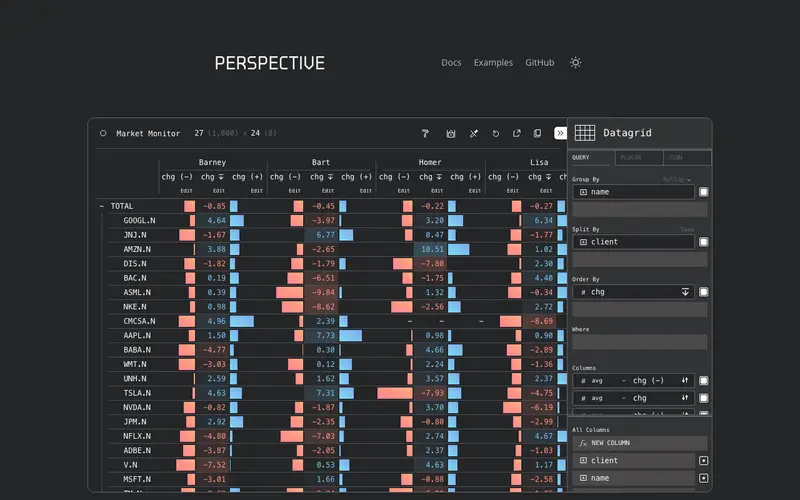
Task: Click the status circle beside Market Monitor
Action: click(103, 133)
